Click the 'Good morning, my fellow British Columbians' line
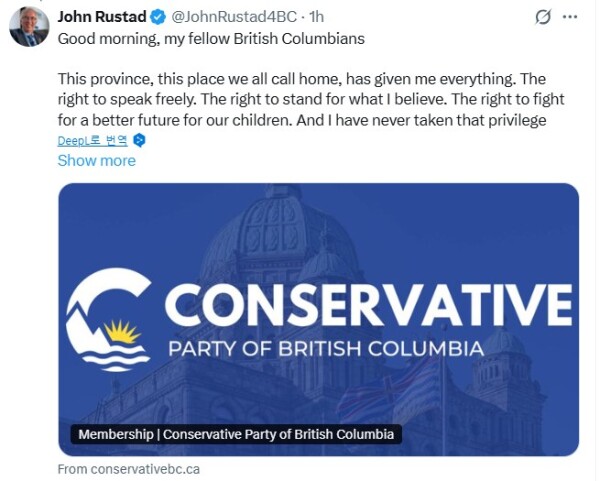 point(211,39)
